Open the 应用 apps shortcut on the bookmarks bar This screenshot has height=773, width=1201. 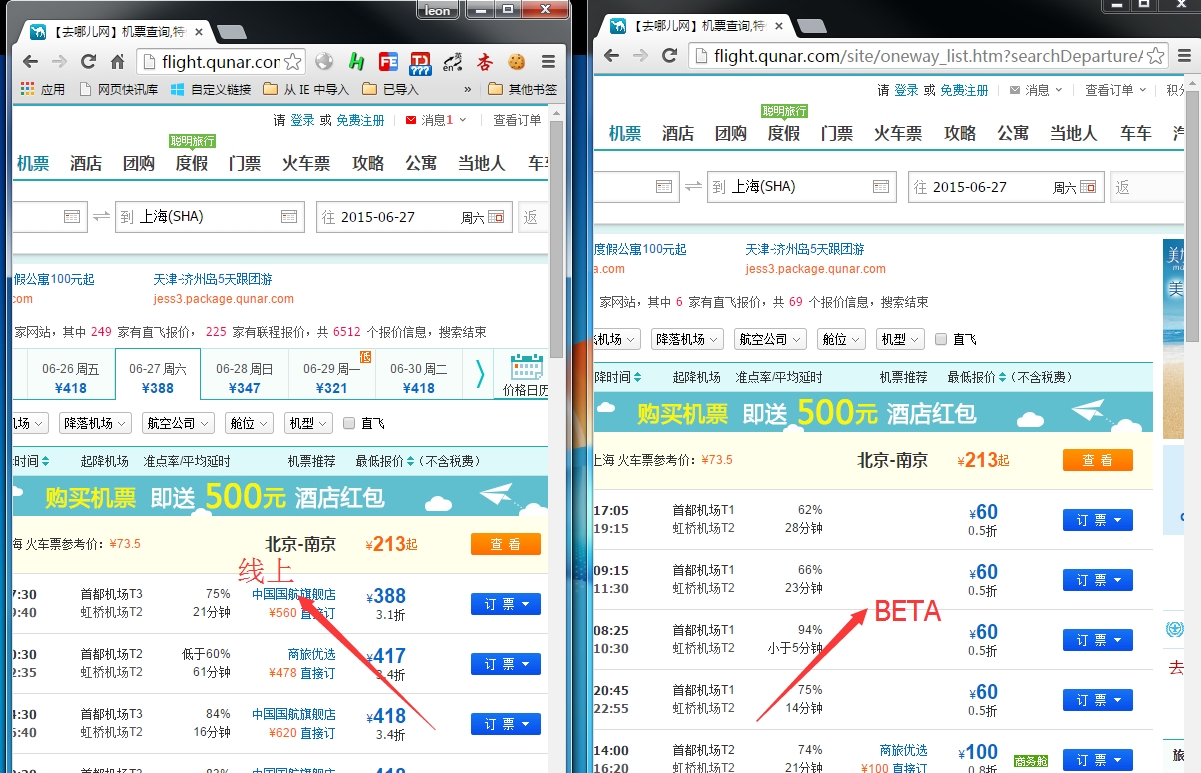43,89
